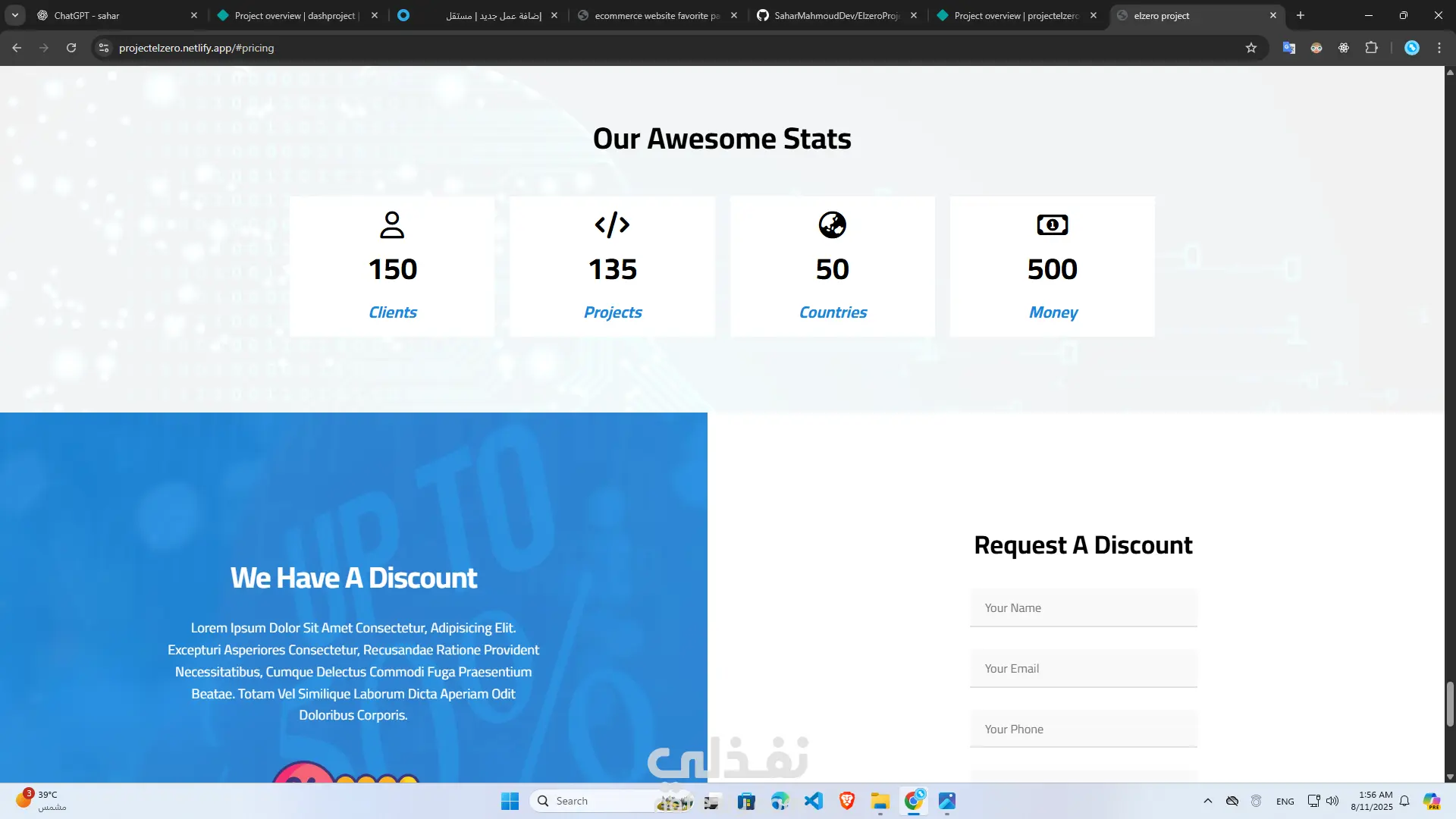Reload the current page
This screenshot has height=819, width=1456.
point(71,48)
